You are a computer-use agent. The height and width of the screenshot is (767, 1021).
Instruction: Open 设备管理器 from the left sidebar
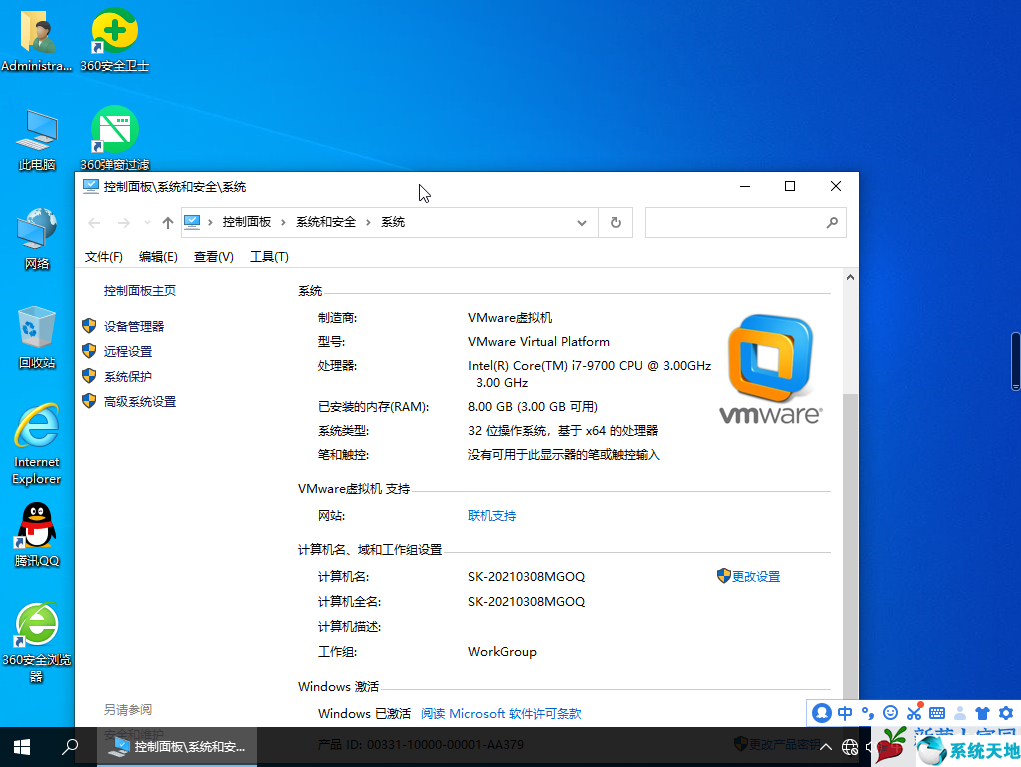pyautogui.click(x=134, y=326)
